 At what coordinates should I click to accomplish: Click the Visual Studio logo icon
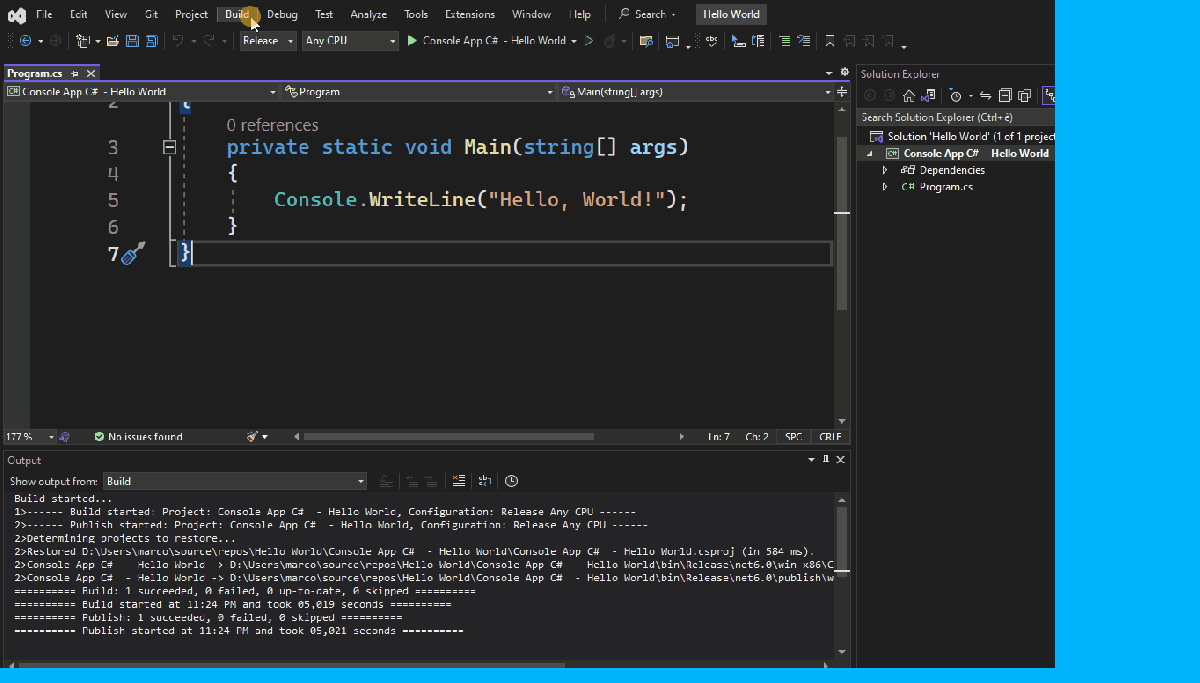(x=17, y=15)
